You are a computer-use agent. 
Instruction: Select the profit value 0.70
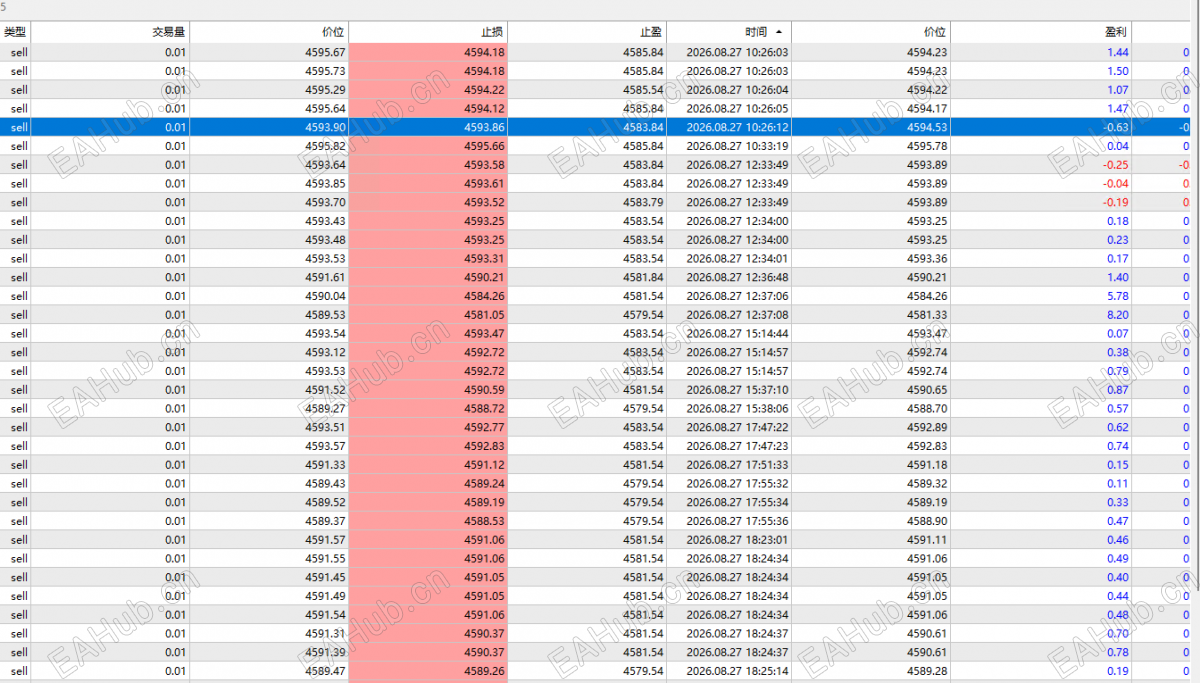1118,633
